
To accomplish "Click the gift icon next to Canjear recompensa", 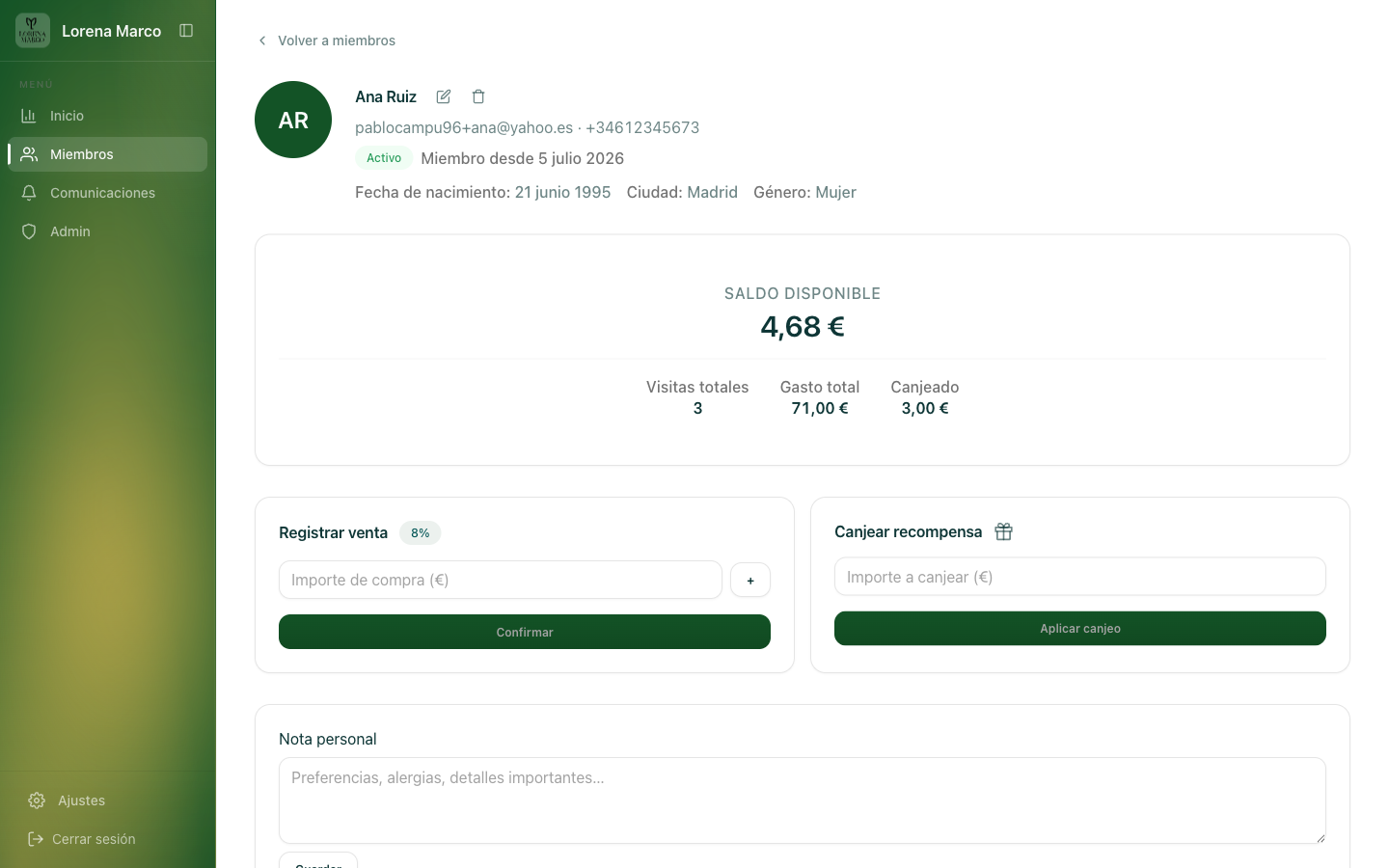I will [x=1003, y=531].
